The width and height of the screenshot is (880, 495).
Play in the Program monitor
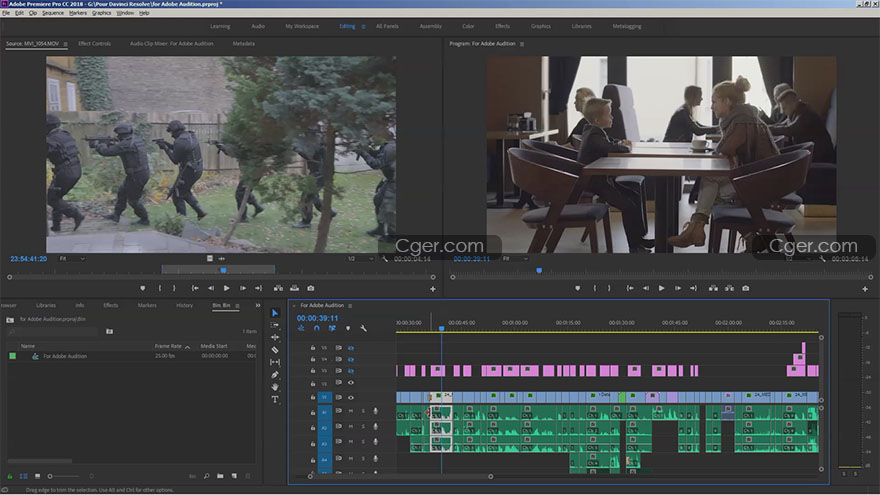tap(661, 288)
